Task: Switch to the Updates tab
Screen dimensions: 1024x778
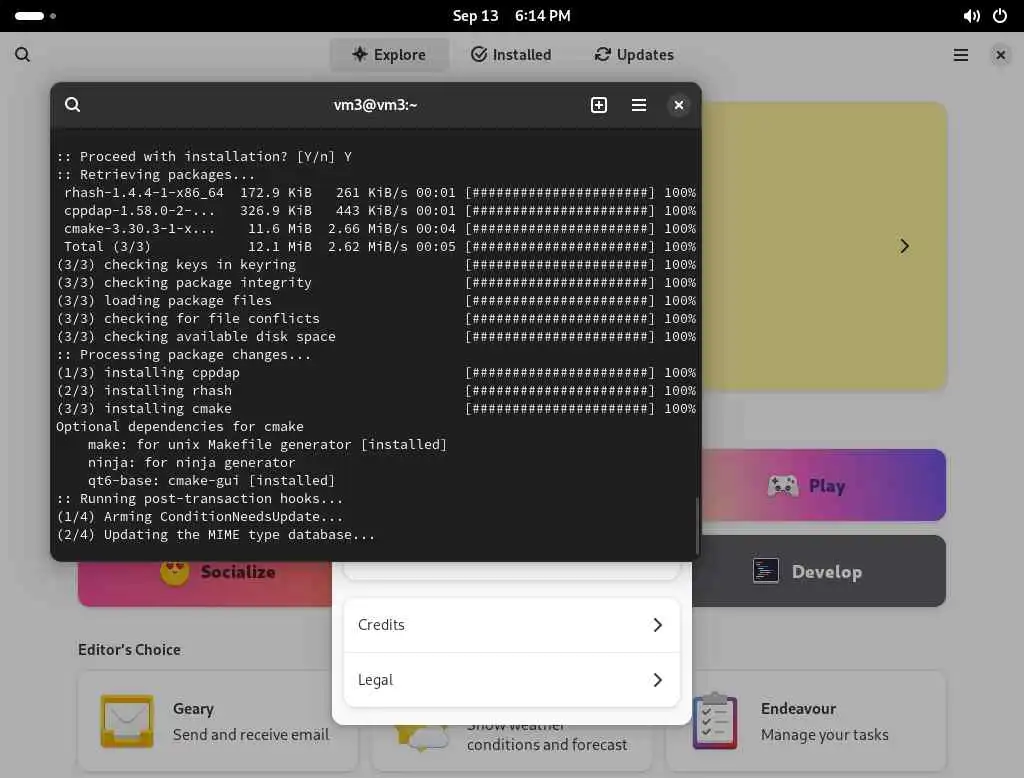Action: [634, 54]
